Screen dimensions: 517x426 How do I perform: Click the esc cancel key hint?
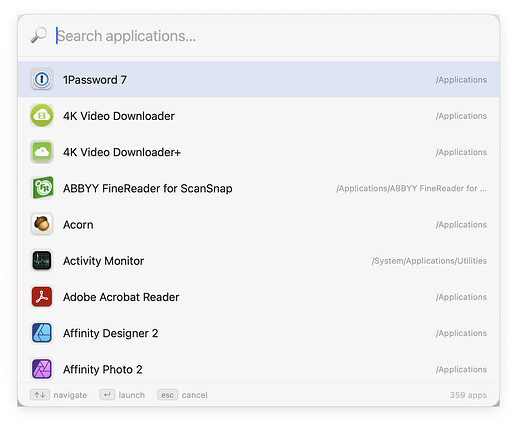coord(182,395)
